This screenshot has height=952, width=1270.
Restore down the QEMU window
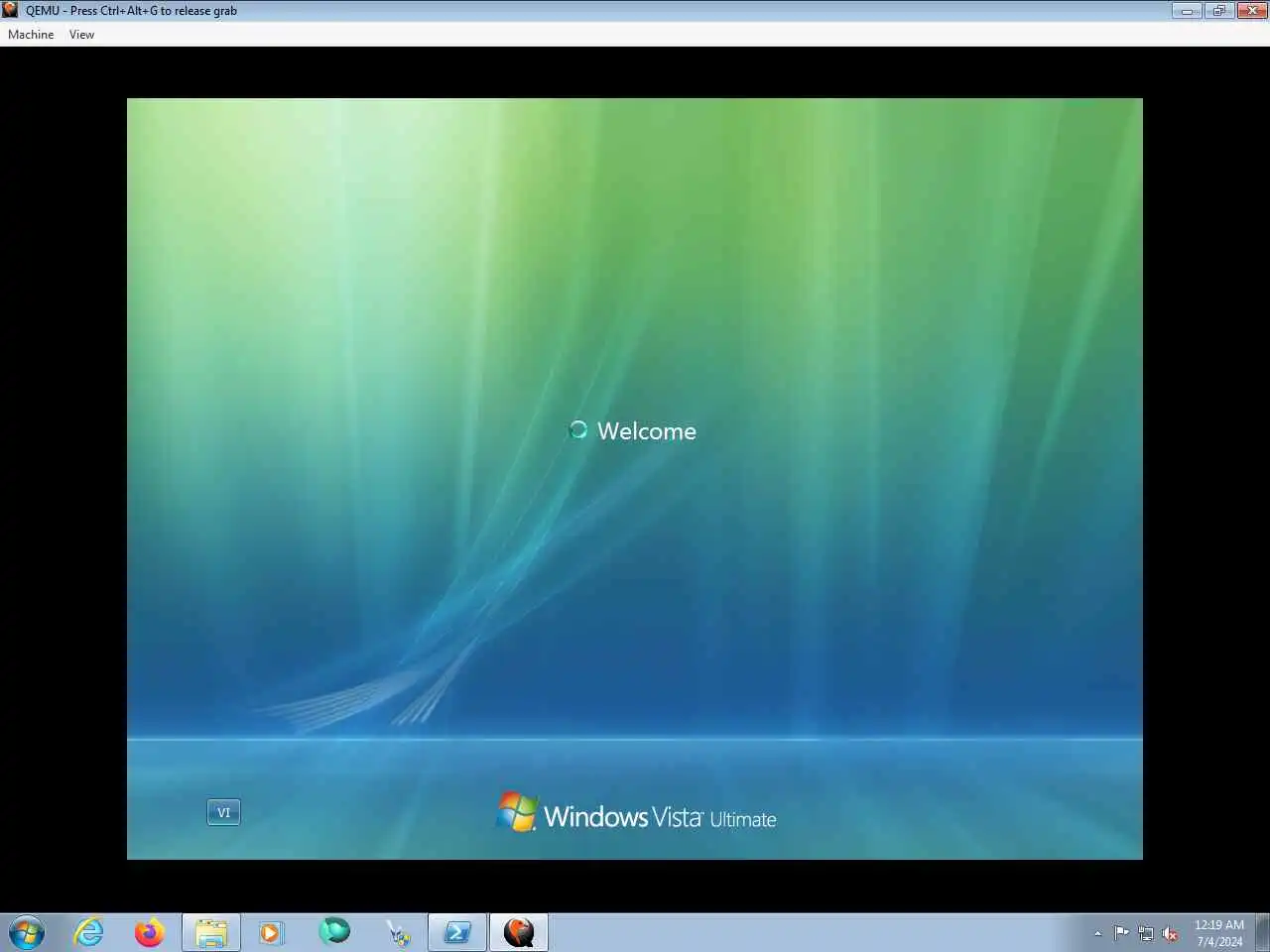click(1219, 11)
